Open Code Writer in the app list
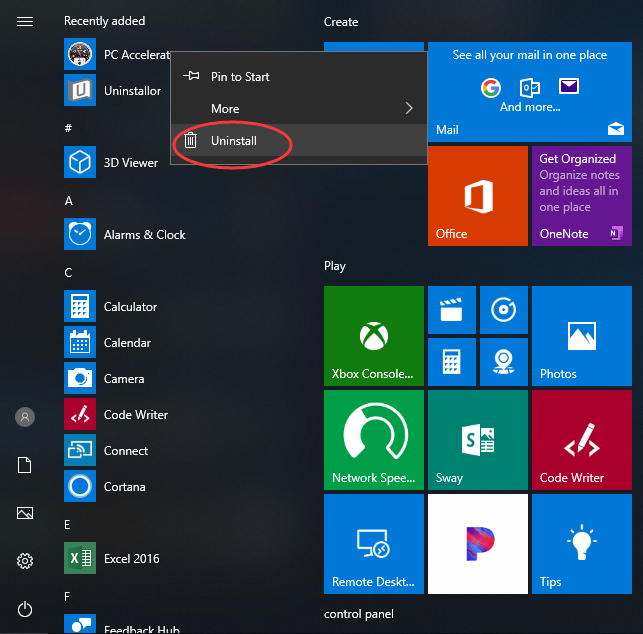The width and height of the screenshot is (643, 634). point(116,414)
